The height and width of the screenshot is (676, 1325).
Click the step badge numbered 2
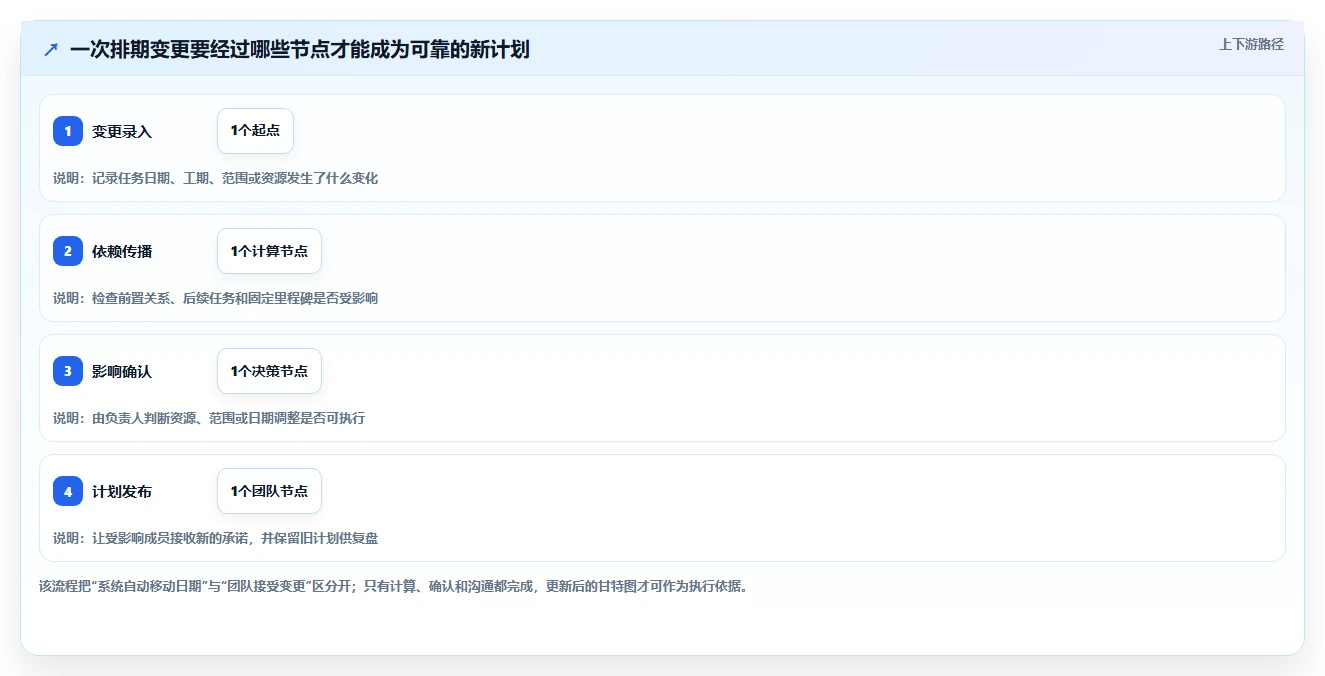click(x=68, y=251)
